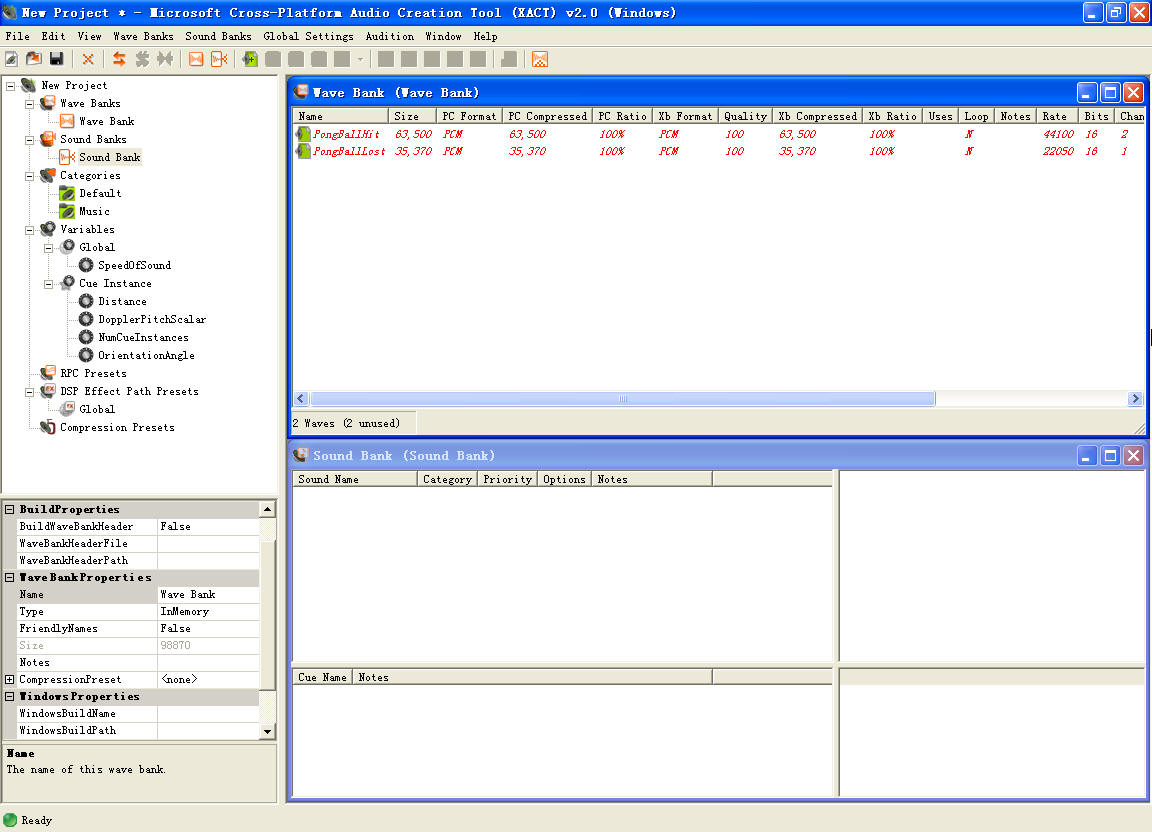Collapse the WaveBankProperties section
Image resolution: width=1152 pixels, height=832 pixels.
(x=10, y=578)
